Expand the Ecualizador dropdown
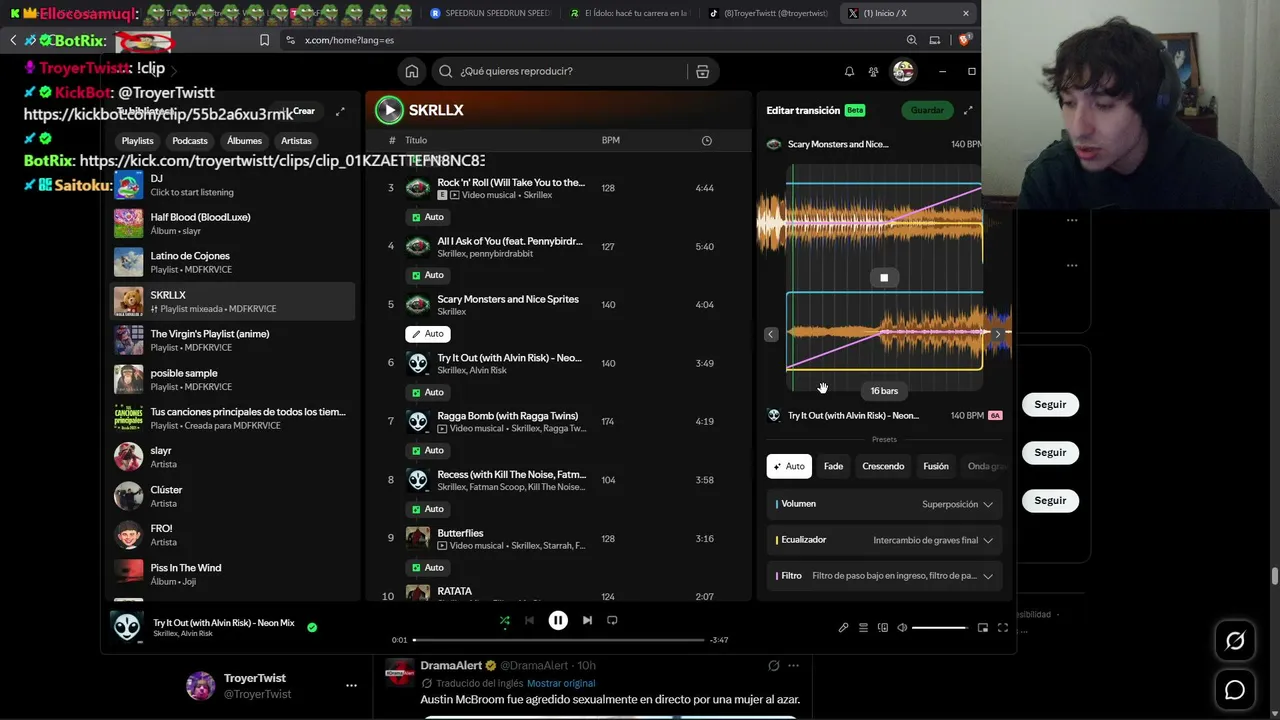Viewport: 1280px width, 720px height. (885, 540)
